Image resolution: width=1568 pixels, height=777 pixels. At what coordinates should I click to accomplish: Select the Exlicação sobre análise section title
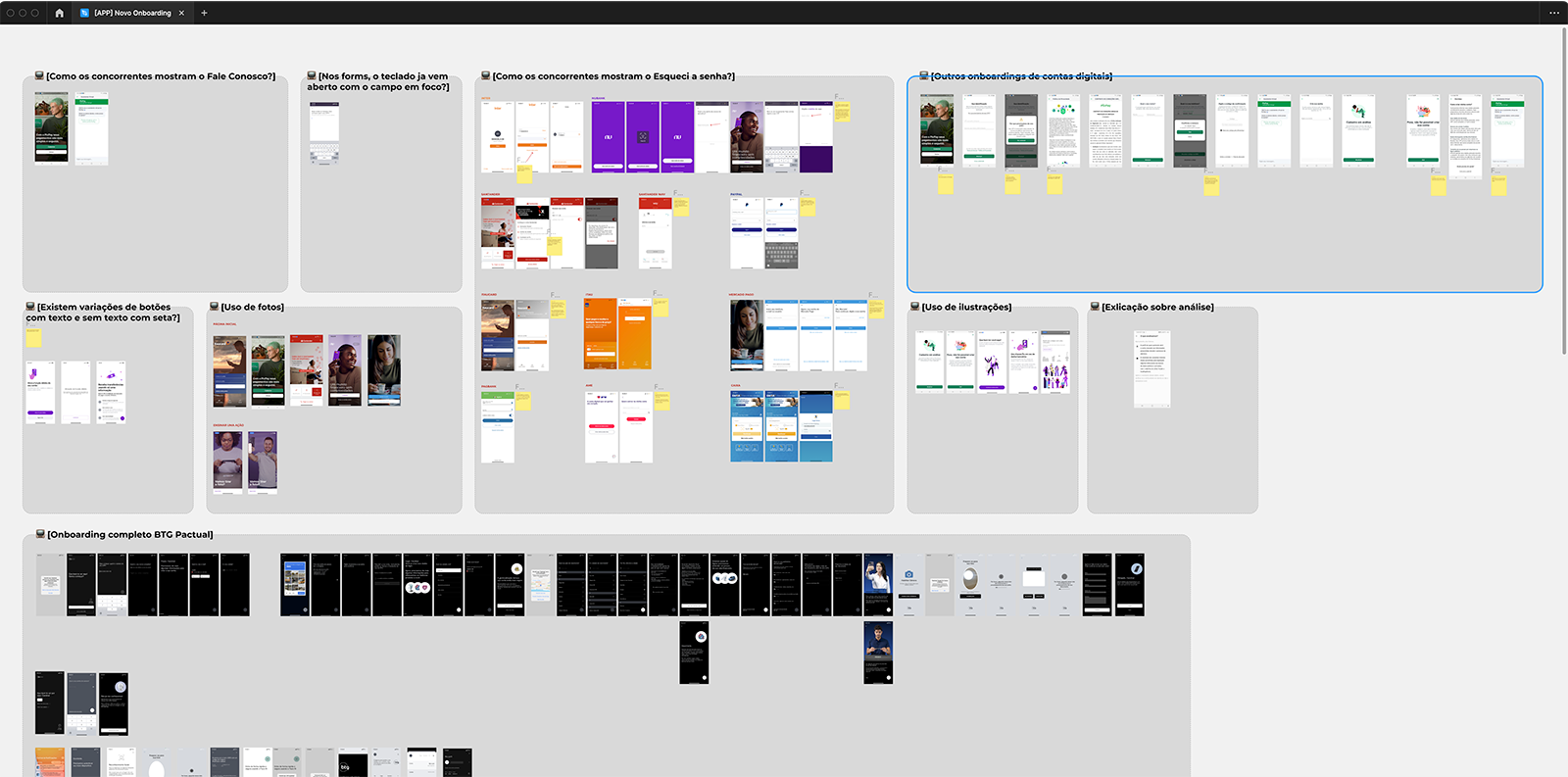(1157, 307)
